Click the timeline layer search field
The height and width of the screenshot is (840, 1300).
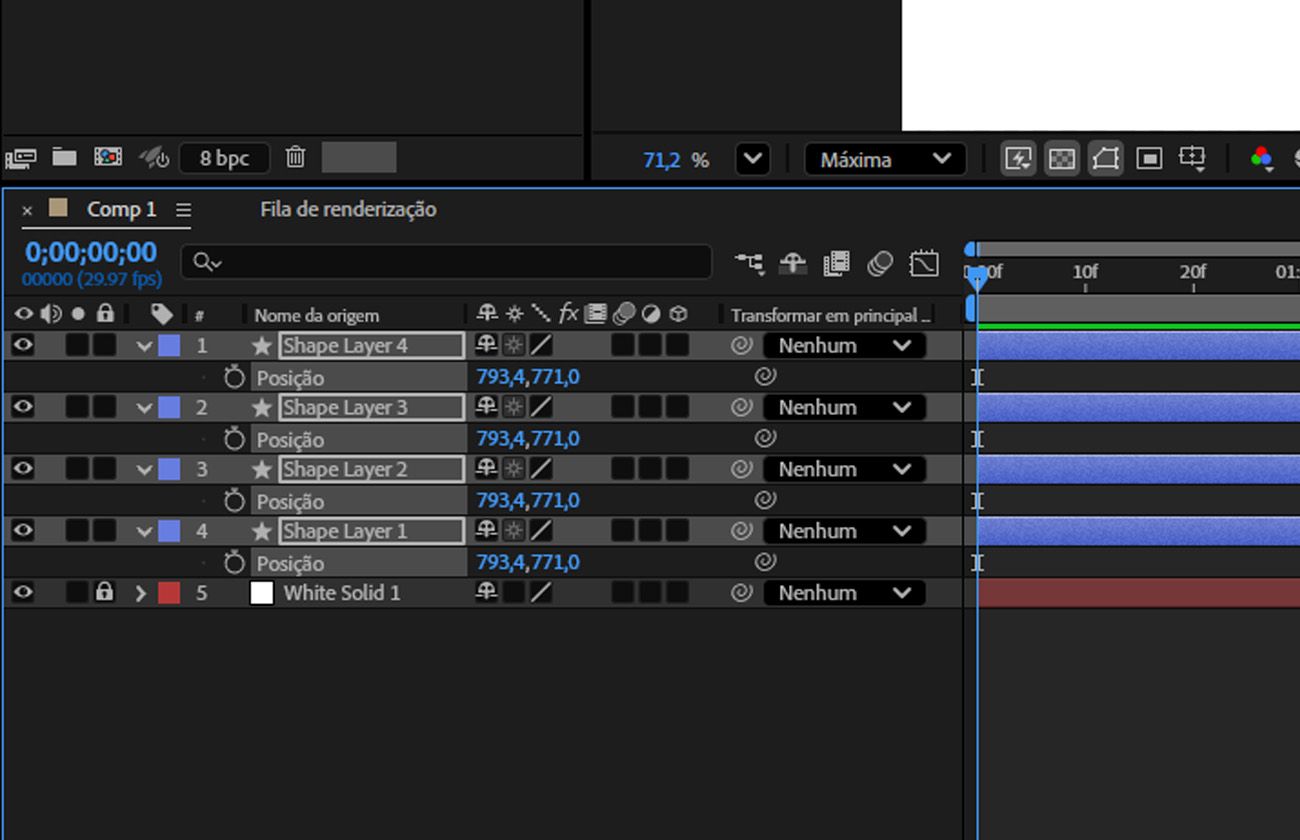(x=446, y=262)
